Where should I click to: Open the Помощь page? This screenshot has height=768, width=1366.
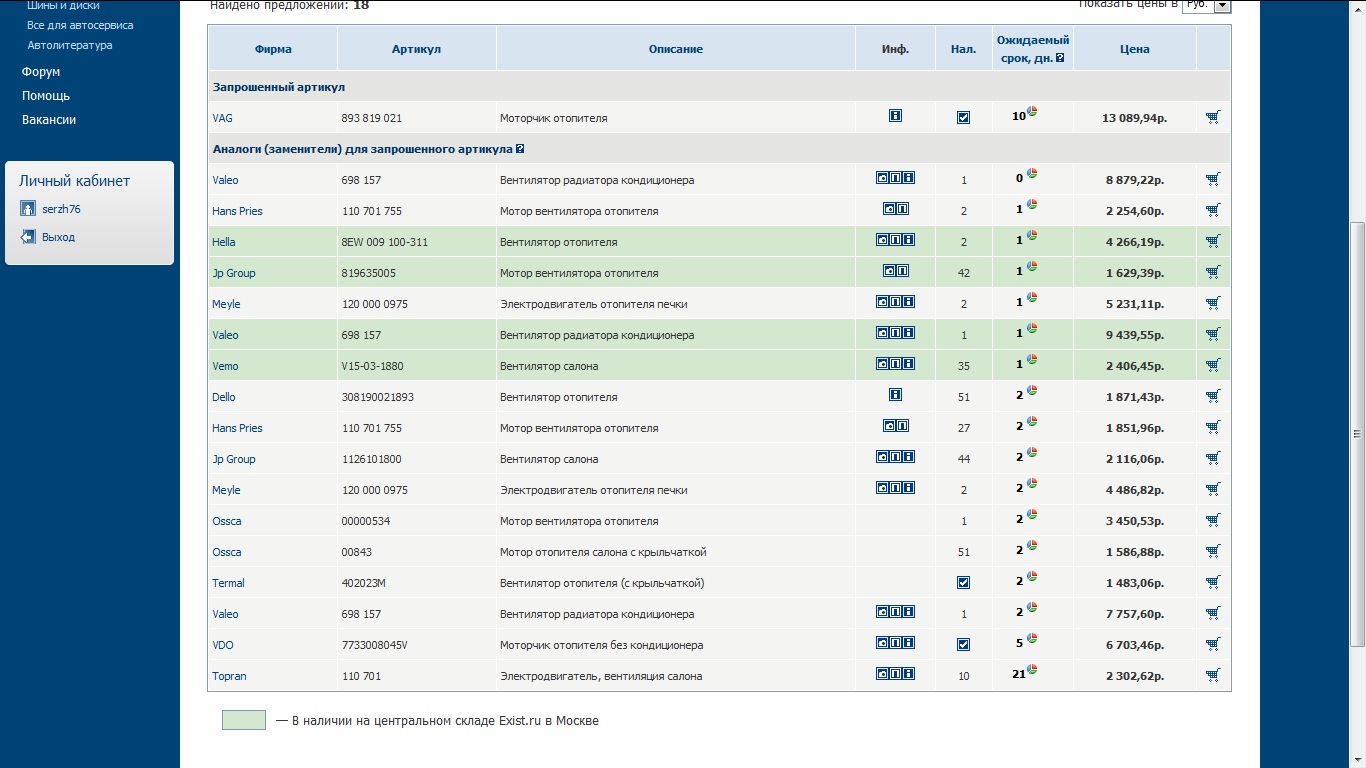(46, 96)
